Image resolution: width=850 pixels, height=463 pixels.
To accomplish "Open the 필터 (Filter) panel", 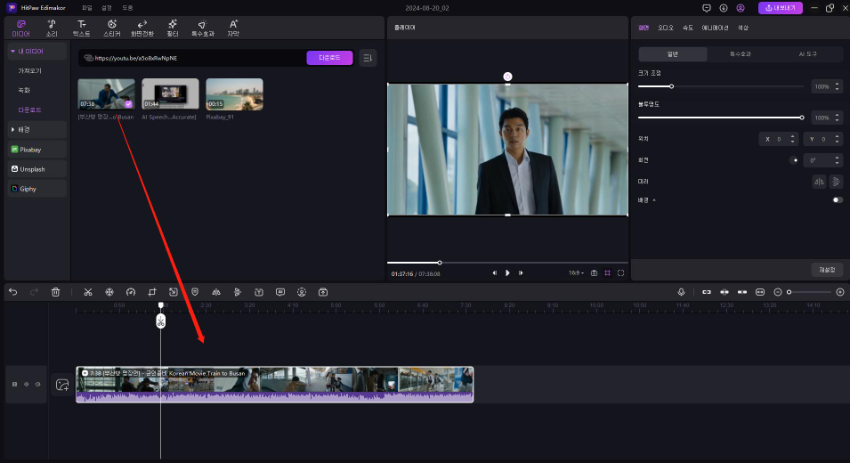I will pos(172,26).
